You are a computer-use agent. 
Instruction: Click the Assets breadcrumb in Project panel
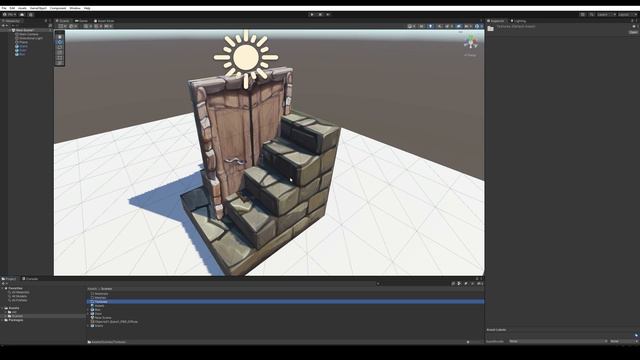pyautogui.click(x=92, y=289)
